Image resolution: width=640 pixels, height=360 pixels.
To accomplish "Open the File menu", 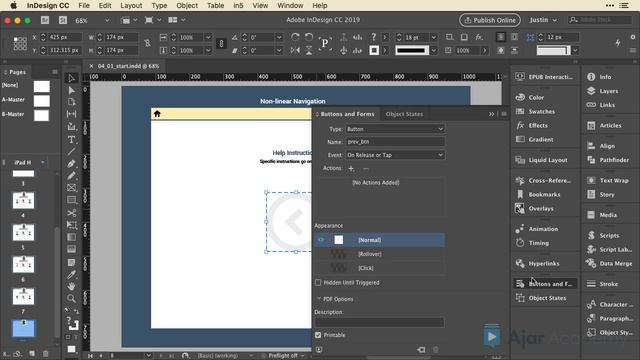I will point(84,6).
